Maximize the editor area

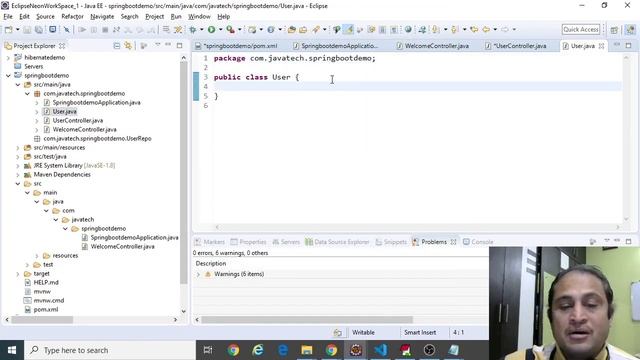click(x=628, y=45)
